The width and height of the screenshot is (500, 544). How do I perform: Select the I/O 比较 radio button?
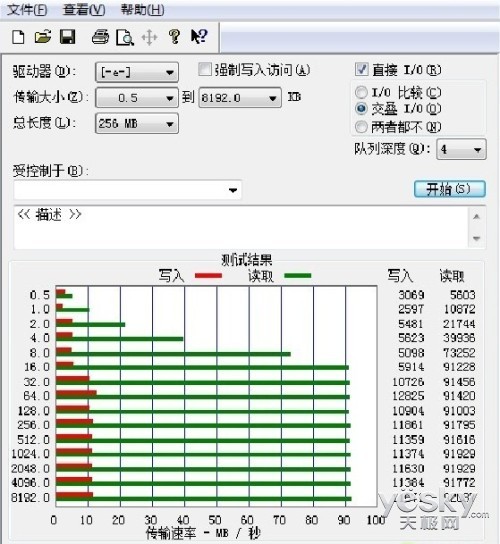[361, 92]
